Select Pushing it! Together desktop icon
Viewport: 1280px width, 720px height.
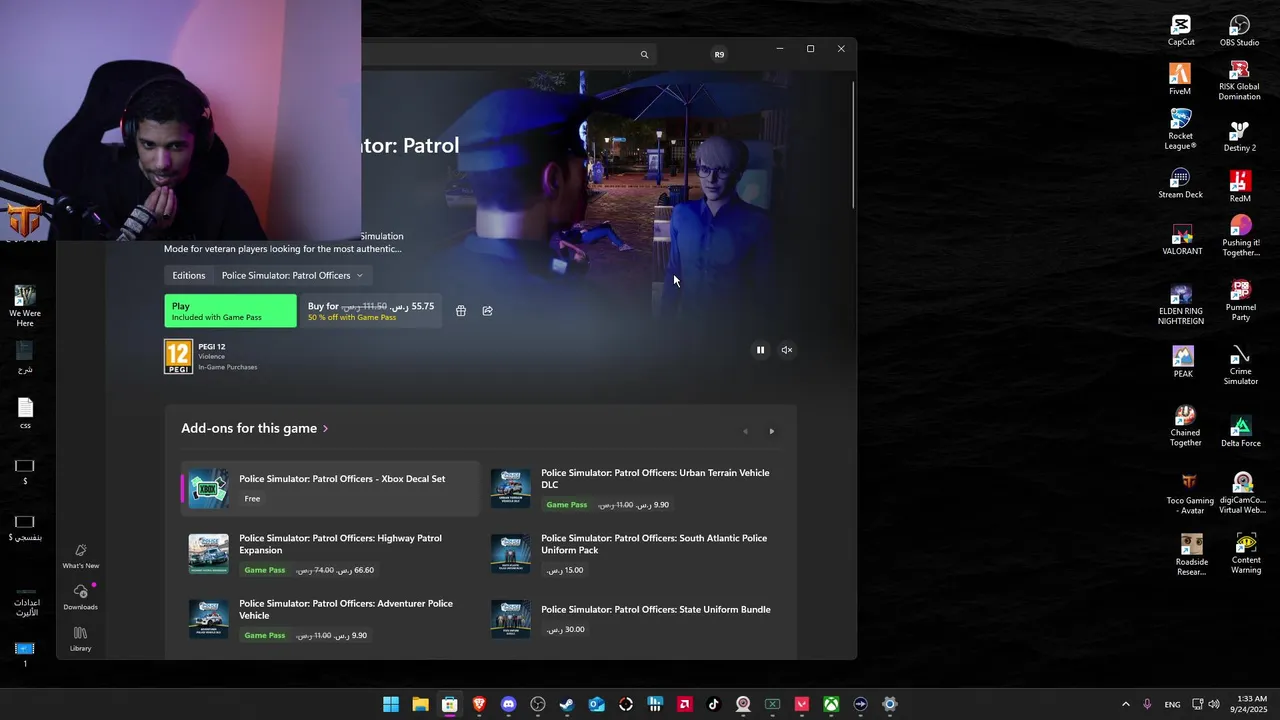point(1240,236)
